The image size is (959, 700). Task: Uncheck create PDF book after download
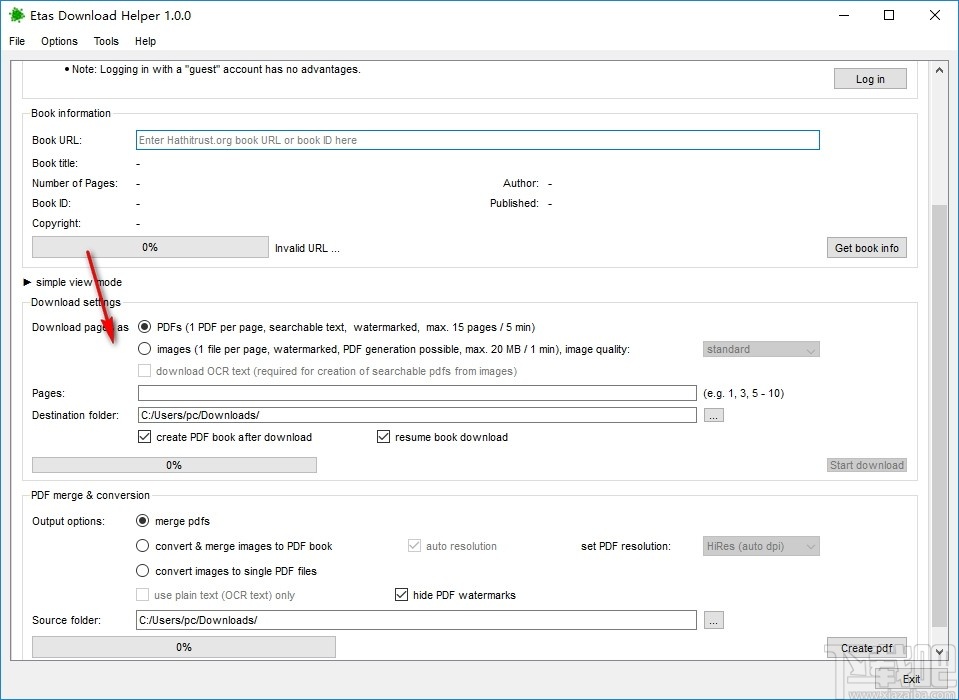pos(144,437)
